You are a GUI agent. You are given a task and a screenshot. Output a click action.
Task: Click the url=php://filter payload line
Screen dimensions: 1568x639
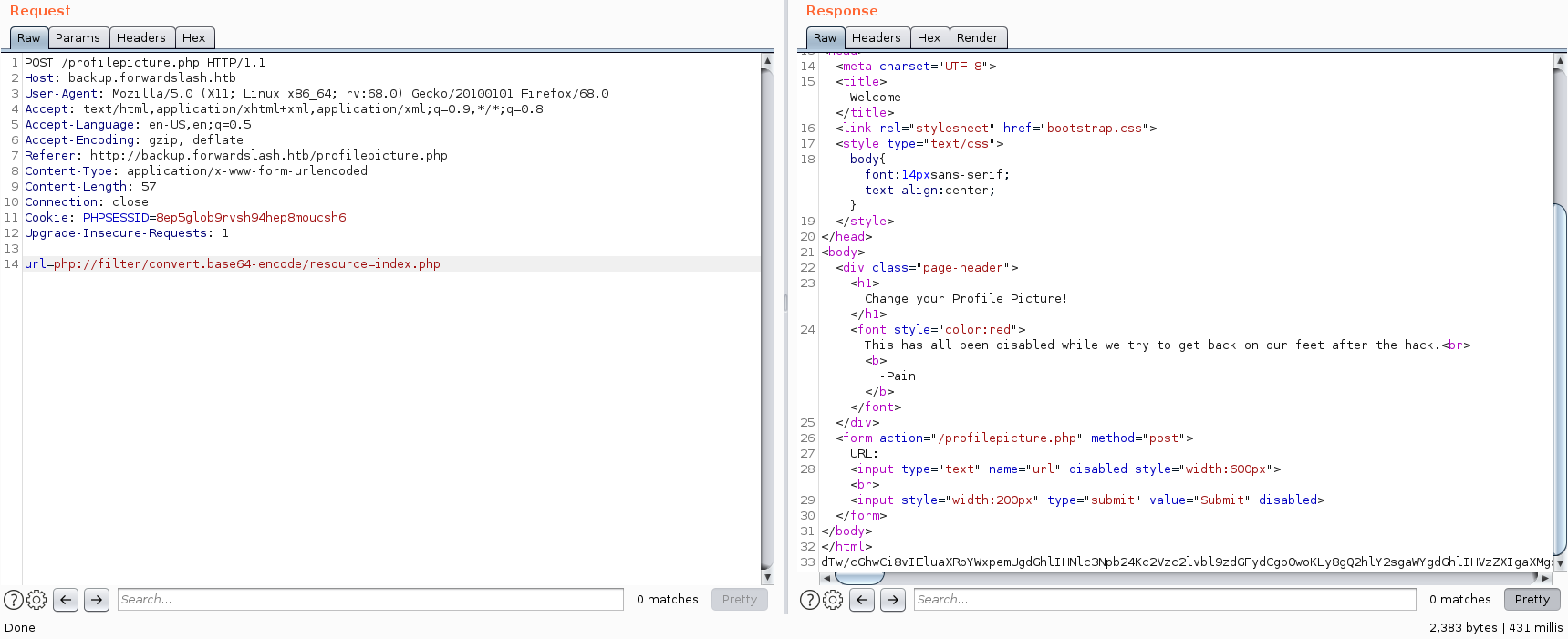233,264
